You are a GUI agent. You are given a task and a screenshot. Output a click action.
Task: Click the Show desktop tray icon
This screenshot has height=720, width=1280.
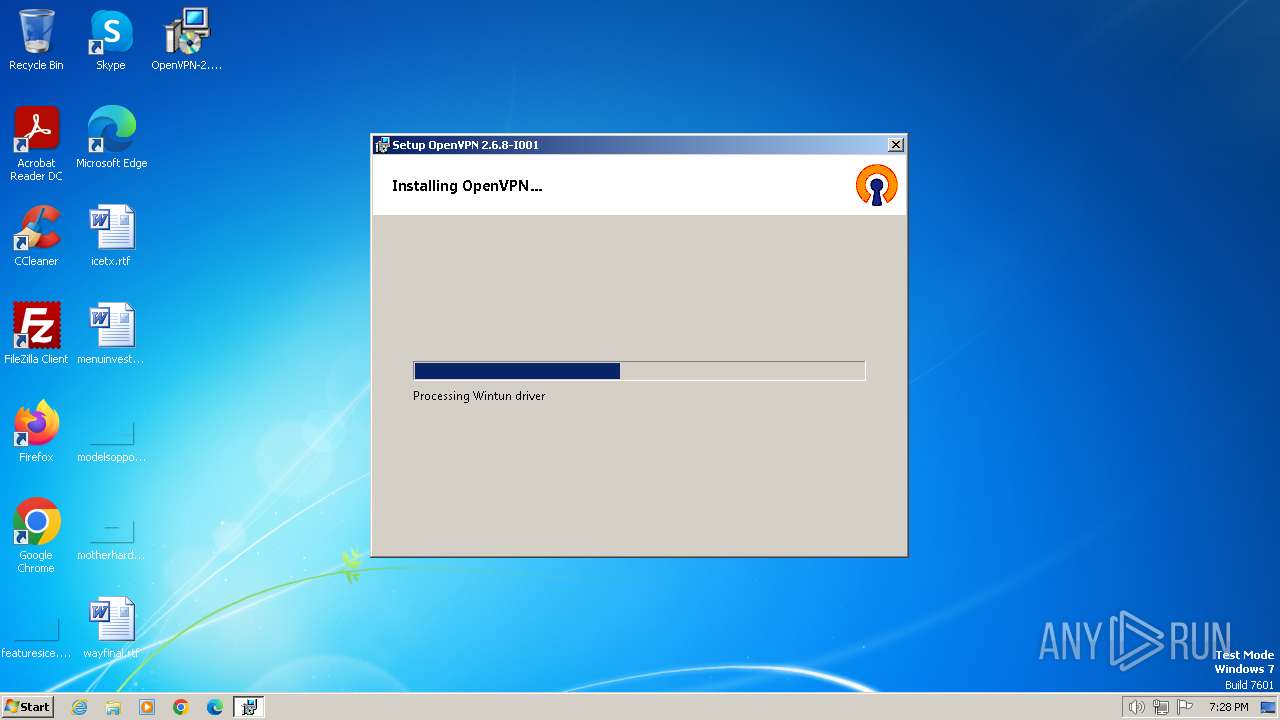click(1268, 707)
